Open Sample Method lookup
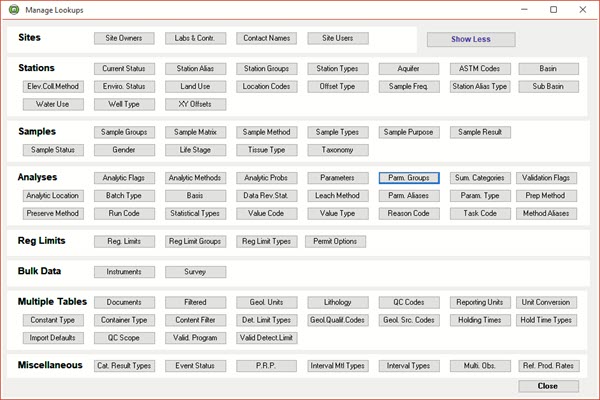Viewport: 600px width, 400px height. (x=267, y=132)
